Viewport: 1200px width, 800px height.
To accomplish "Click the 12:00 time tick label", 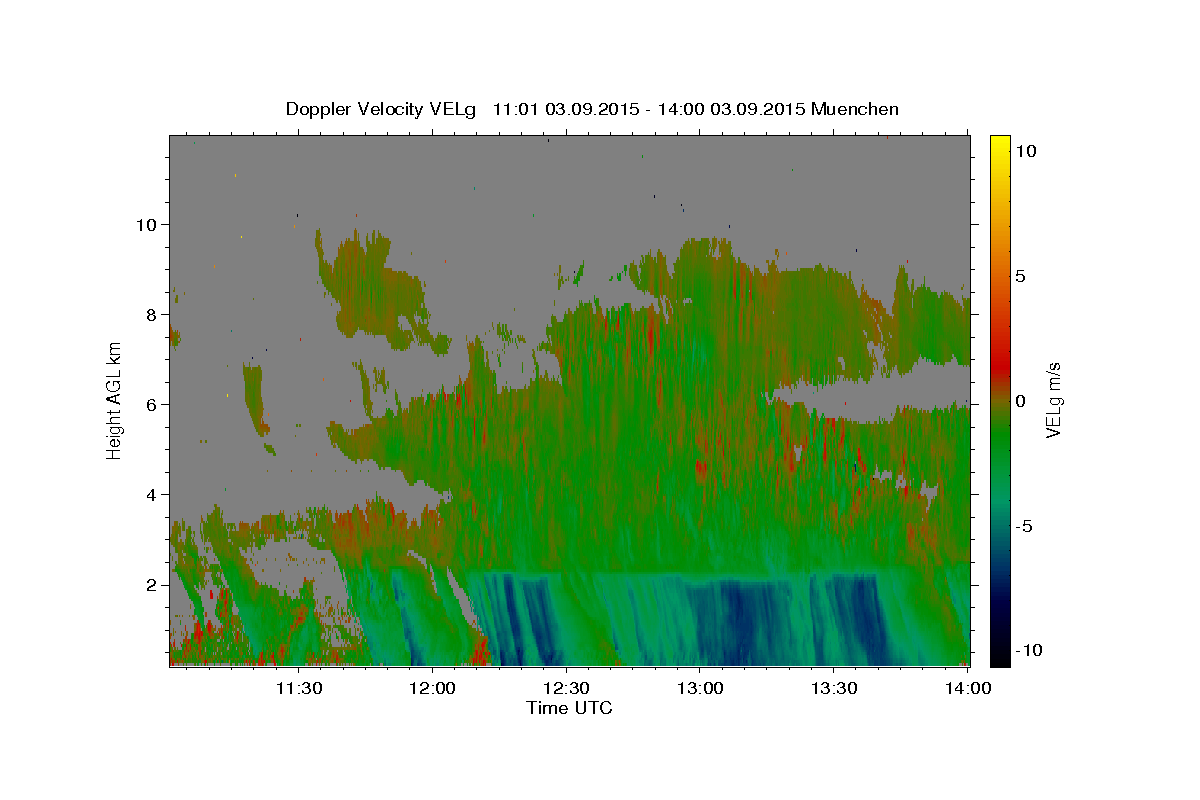I will click(x=432, y=688).
